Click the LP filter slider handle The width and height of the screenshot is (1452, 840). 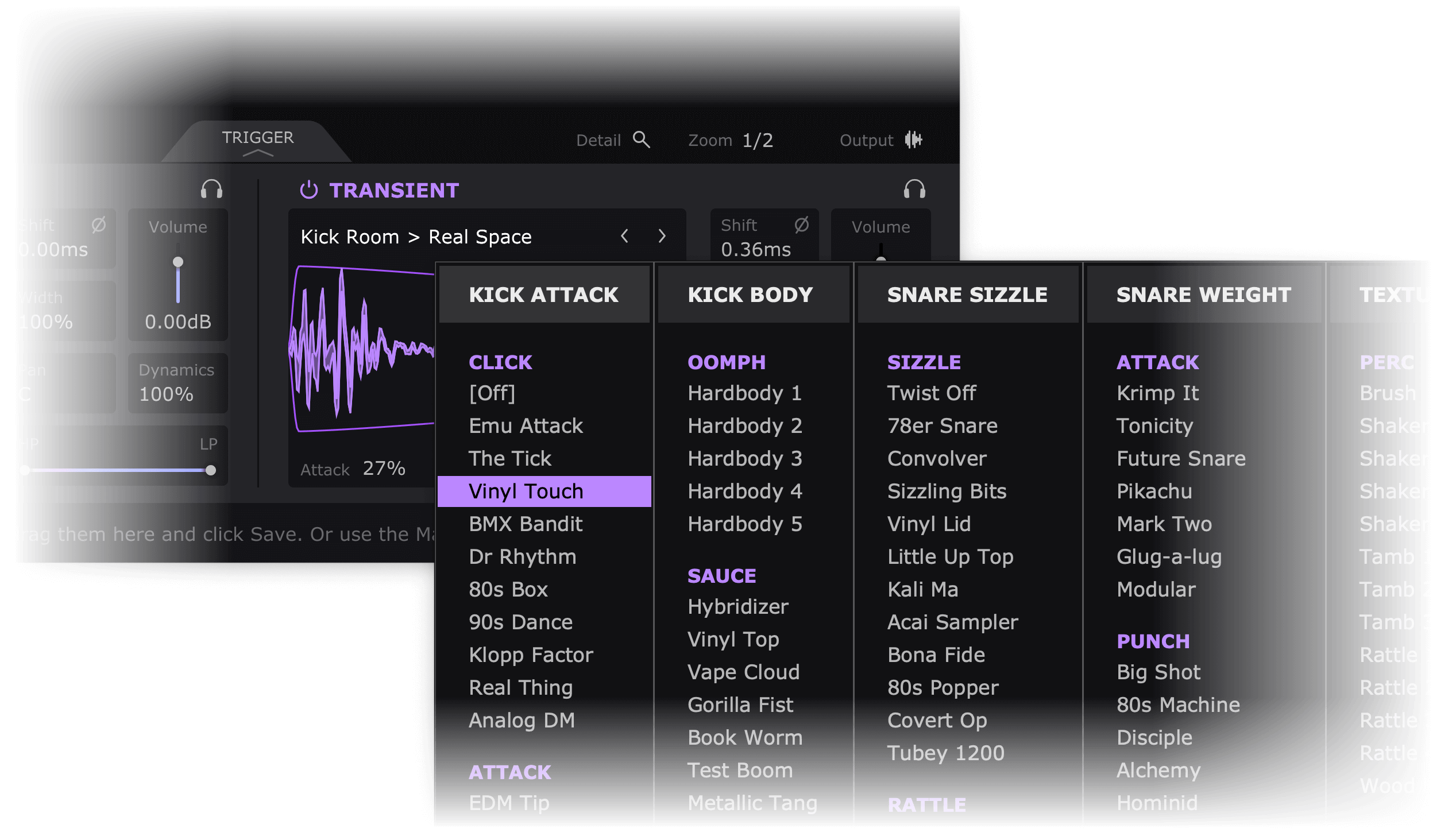click(211, 471)
